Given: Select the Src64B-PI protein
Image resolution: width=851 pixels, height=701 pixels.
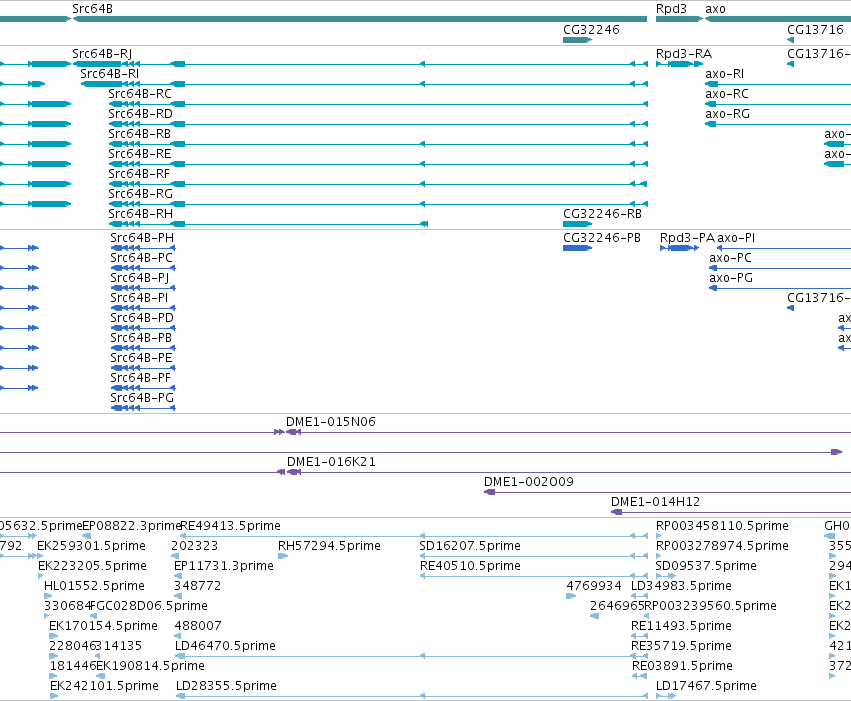Looking at the screenshot, I should (143, 308).
